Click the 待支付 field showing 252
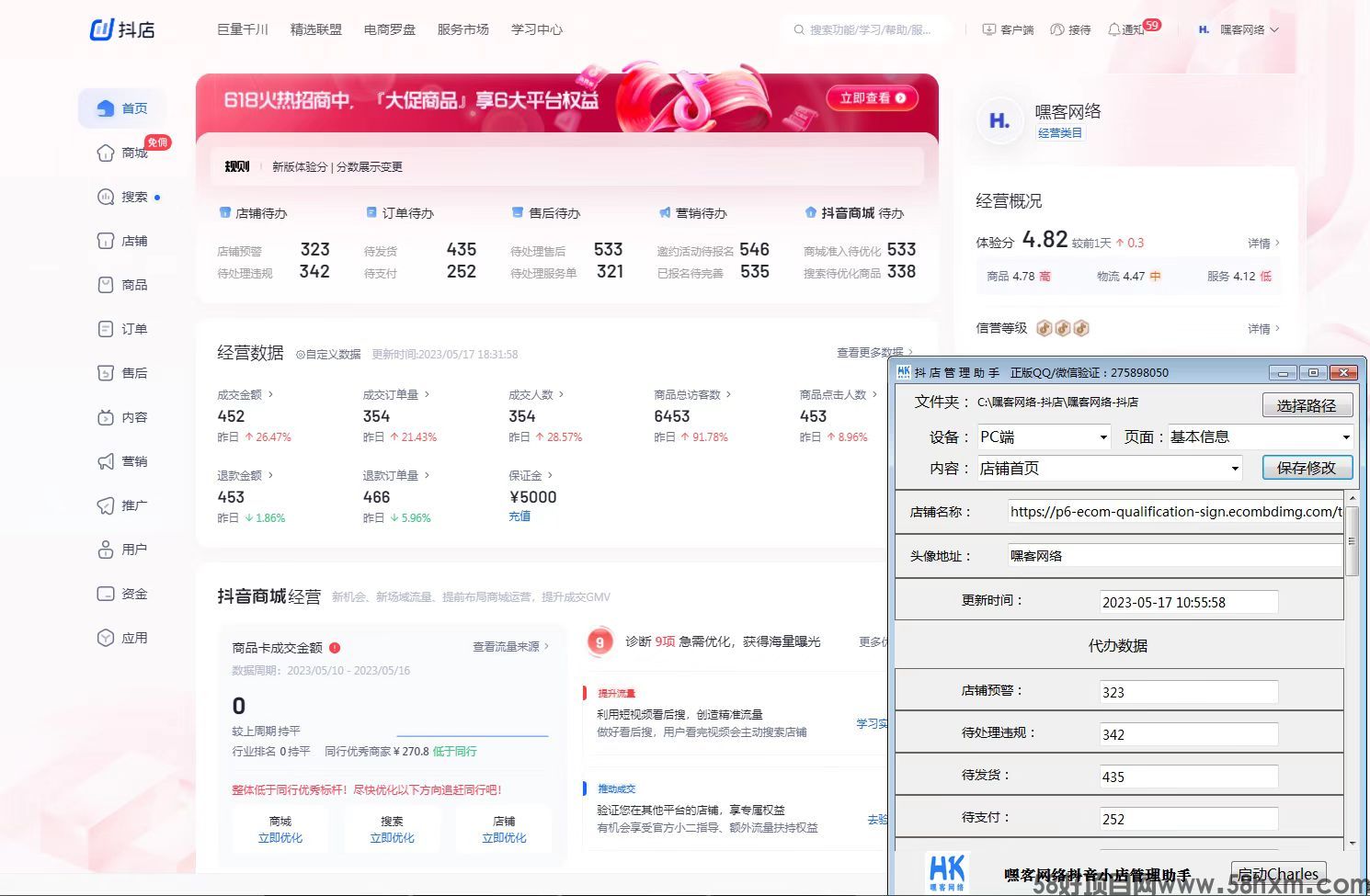Screen dimensions: 1370x896 pyautogui.click(x=1189, y=819)
